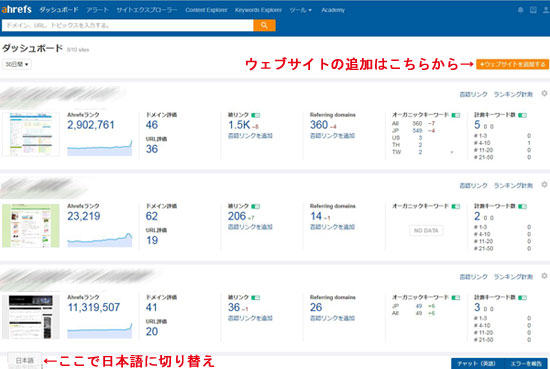Screen dimensions: 550x369
Task: Click the backlinks count 1.5K
Action: (x=239, y=125)
